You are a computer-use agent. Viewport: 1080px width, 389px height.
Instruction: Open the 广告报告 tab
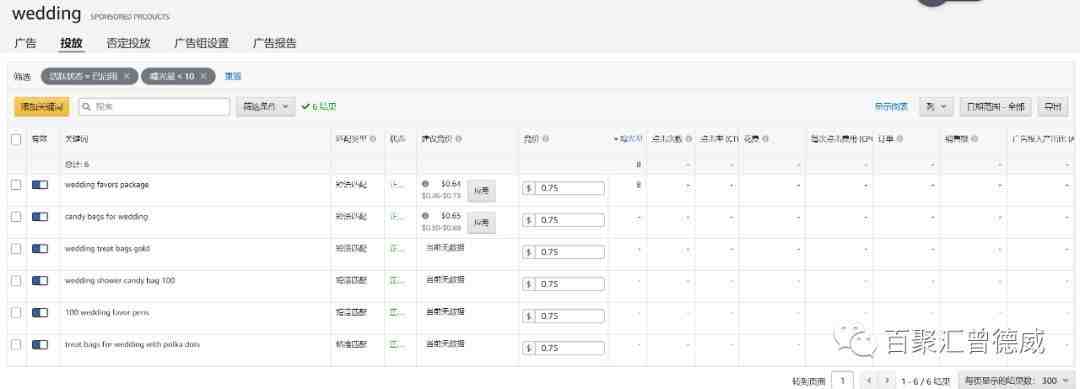point(274,43)
